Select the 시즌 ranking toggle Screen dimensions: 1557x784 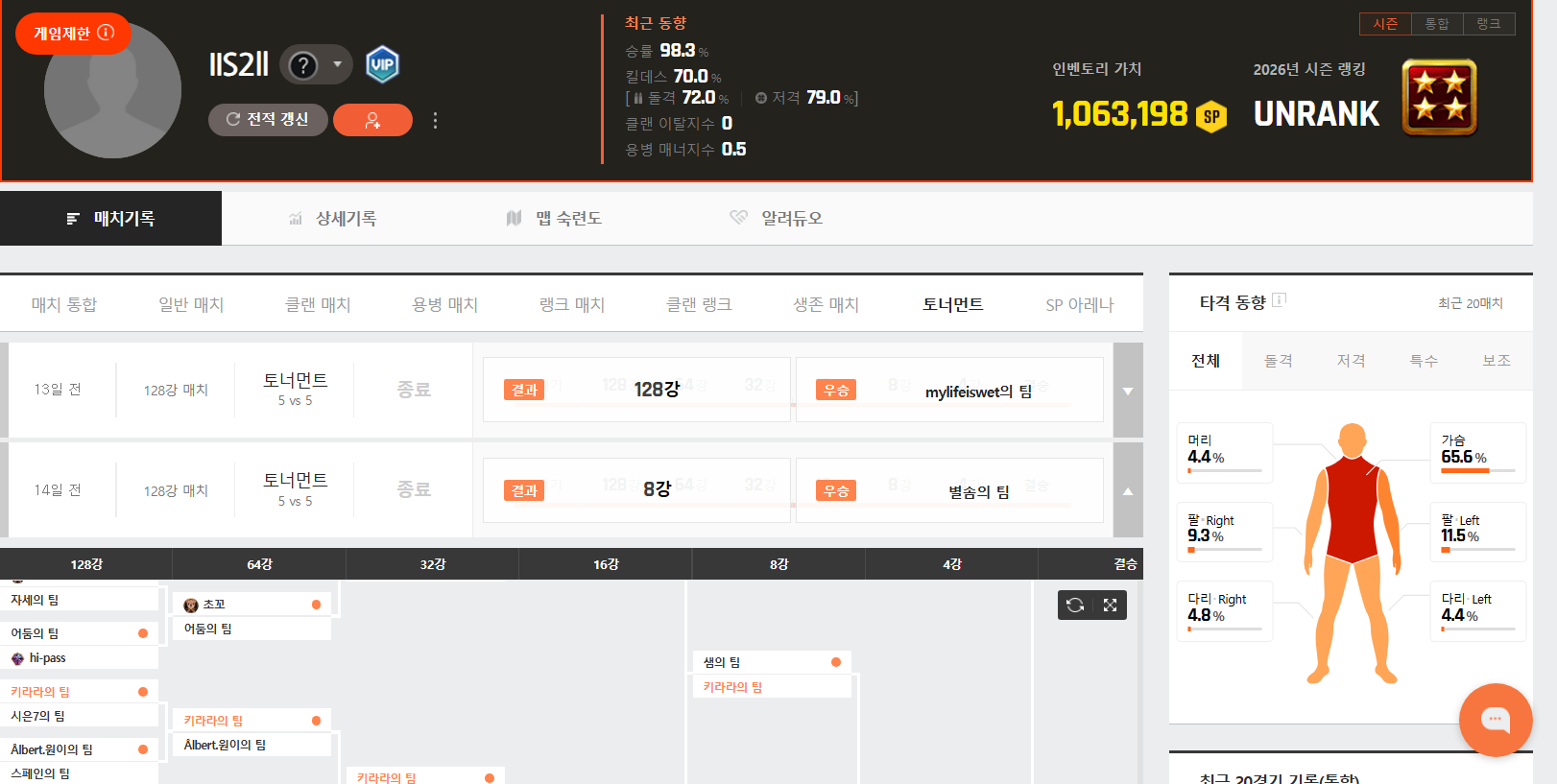1385,24
